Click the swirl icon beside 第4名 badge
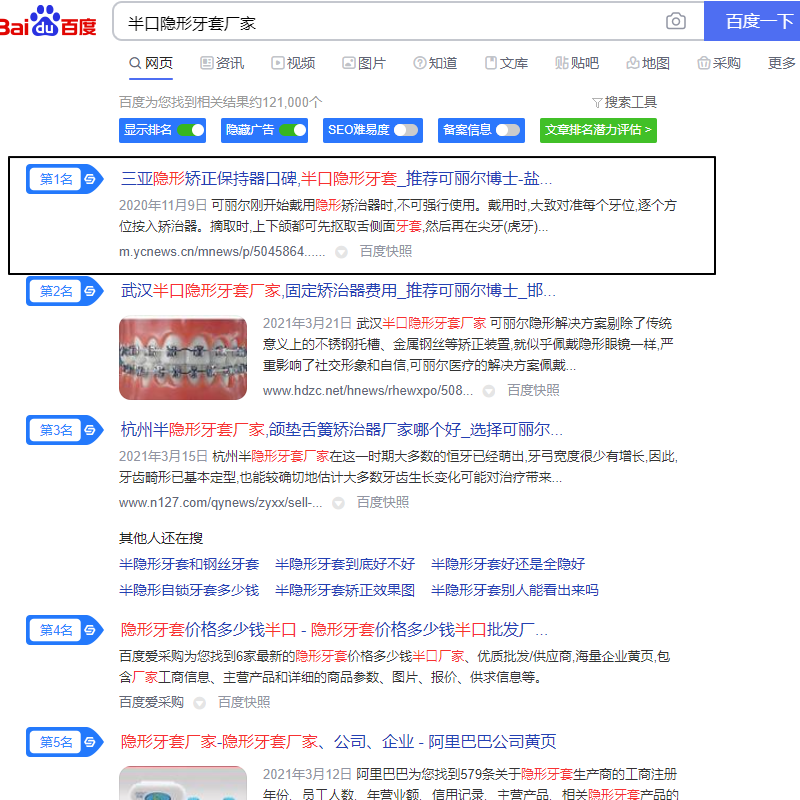Screen dimensions: 800x800 (x=90, y=630)
